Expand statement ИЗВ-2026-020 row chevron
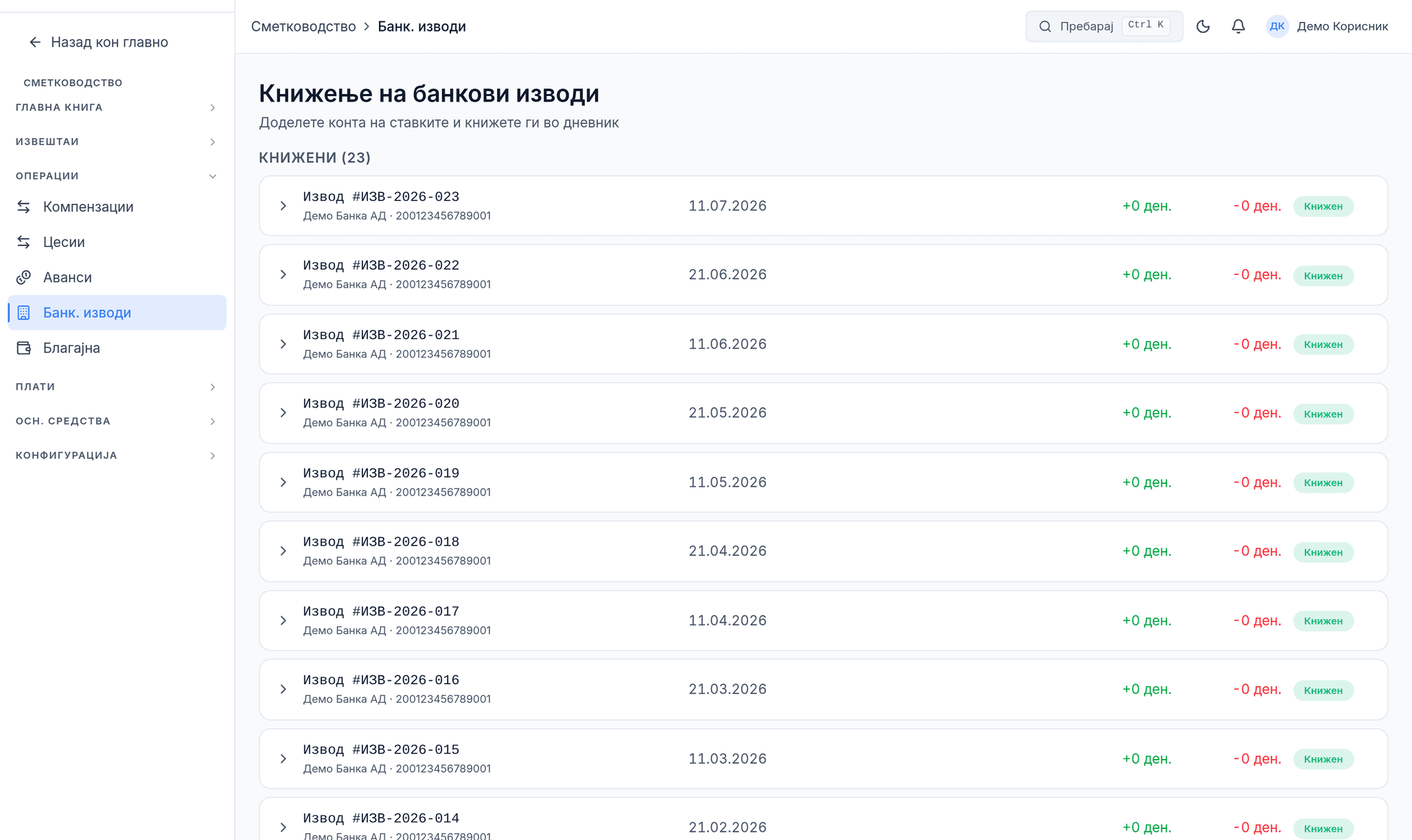Viewport: 1412px width, 840px height. point(283,412)
